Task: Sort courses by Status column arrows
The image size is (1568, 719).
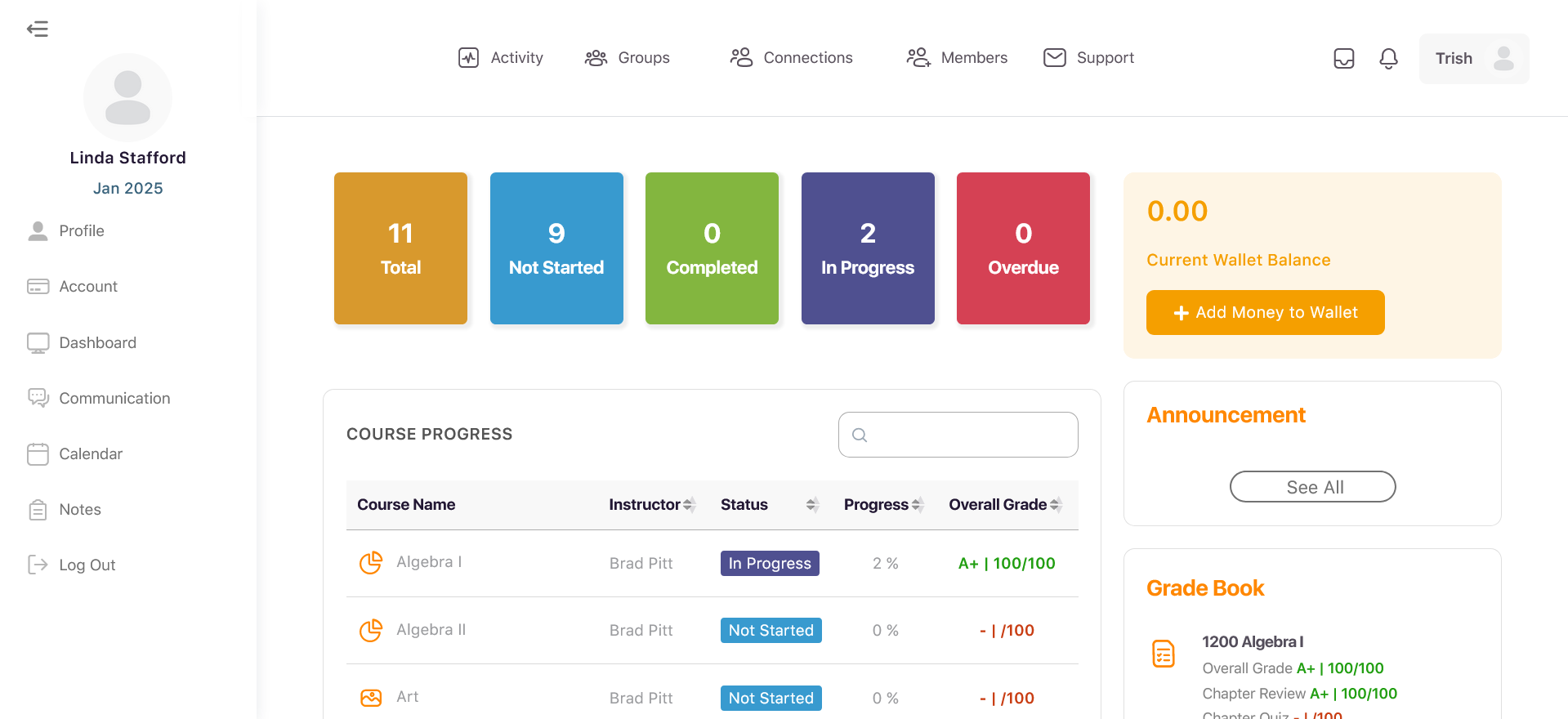Action: (811, 505)
